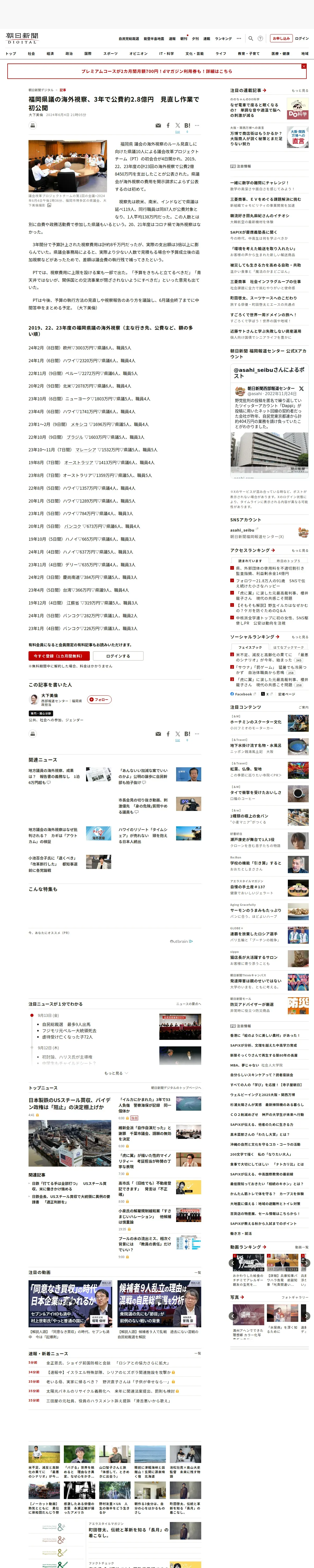This screenshot has width=314, height=1568.
Task: Open the ランキング header link
Action: (x=223, y=38)
